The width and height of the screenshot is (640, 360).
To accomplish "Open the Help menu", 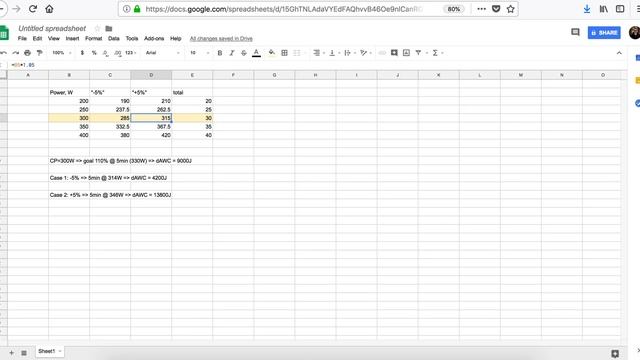I will [176, 38].
